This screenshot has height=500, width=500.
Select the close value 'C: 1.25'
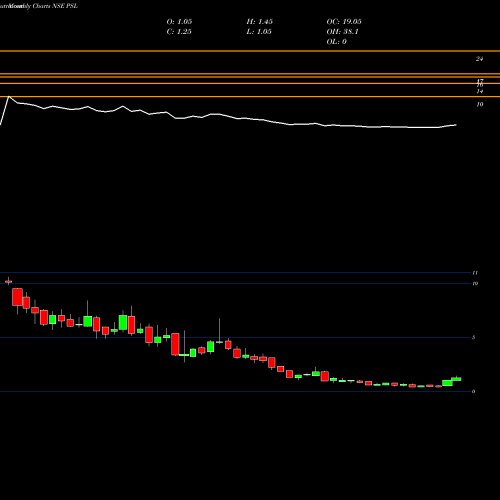tap(179, 31)
